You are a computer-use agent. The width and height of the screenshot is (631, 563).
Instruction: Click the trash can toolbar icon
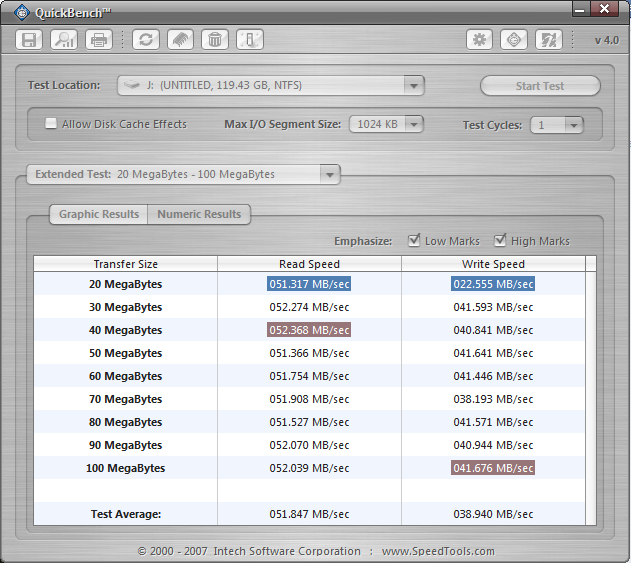pos(213,40)
